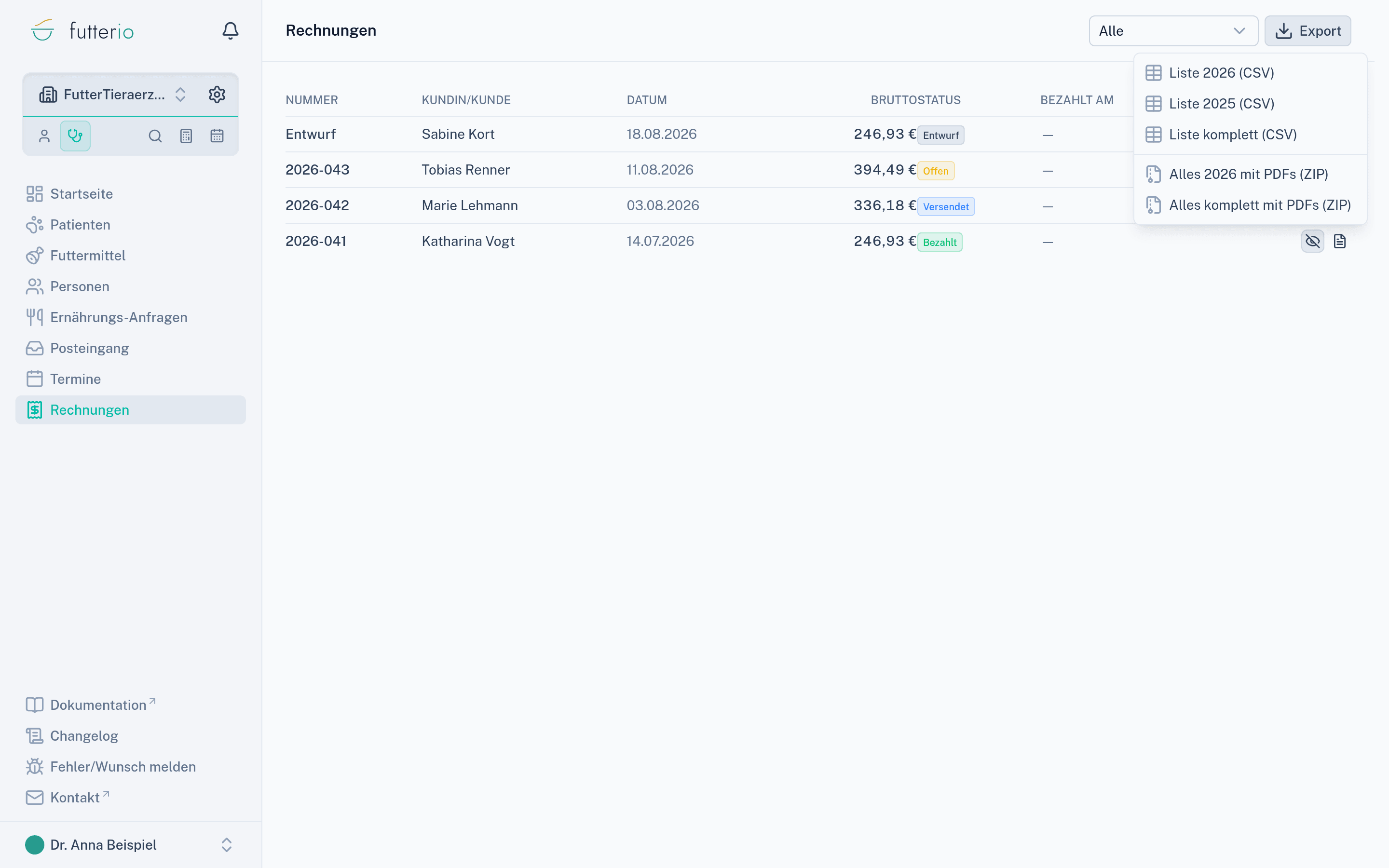Open the Alle status filter dropdown

[1173, 31]
